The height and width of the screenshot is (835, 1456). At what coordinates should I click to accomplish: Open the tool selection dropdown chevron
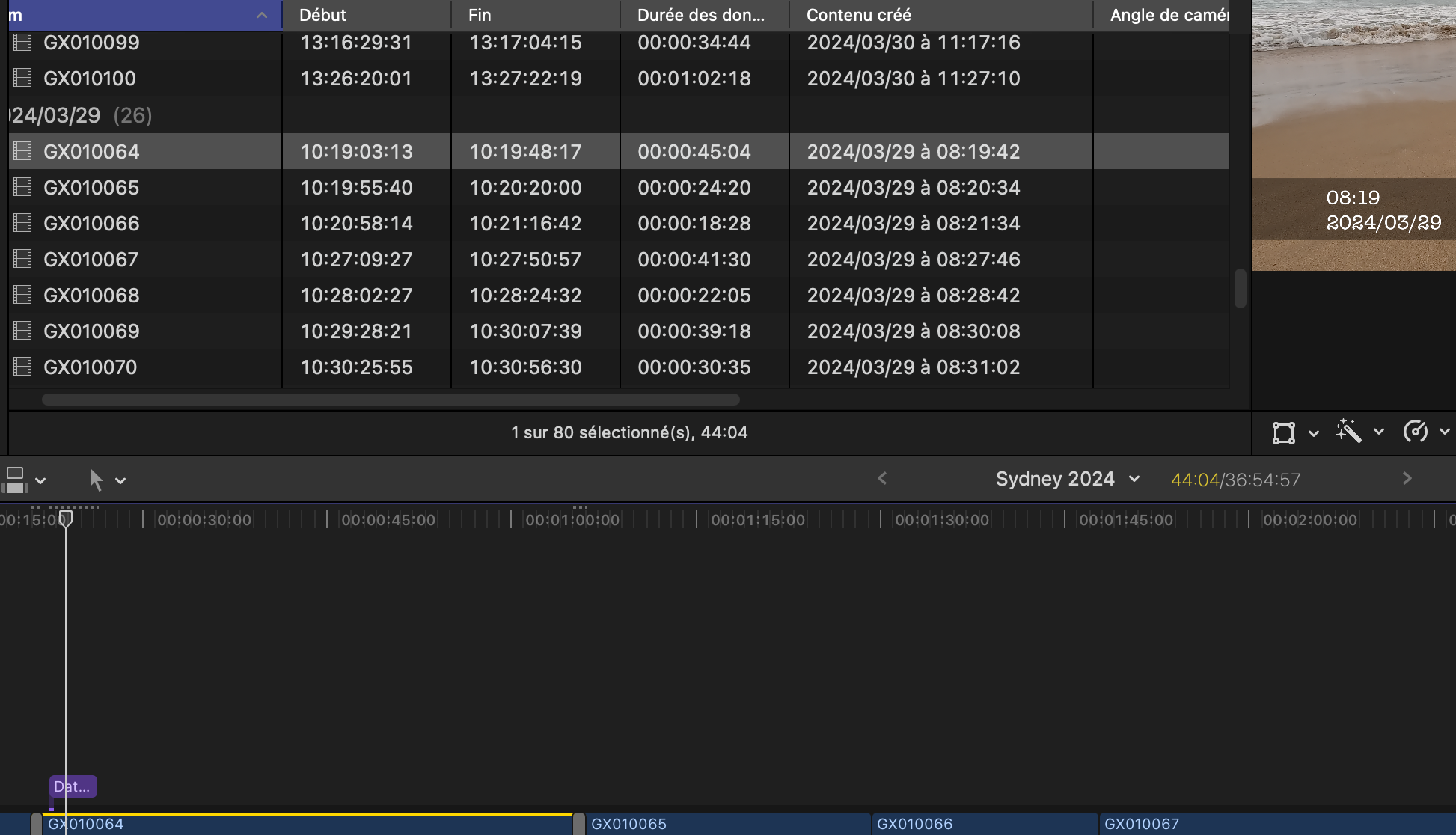pyautogui.click(x=120, y=481)
